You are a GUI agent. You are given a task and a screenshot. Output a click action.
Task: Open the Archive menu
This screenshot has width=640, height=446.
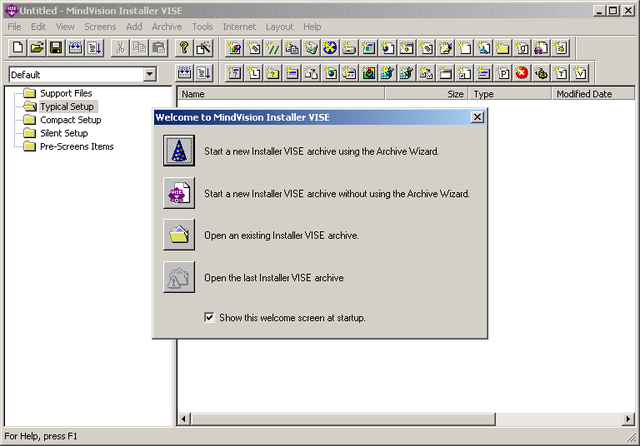[167, 27]
